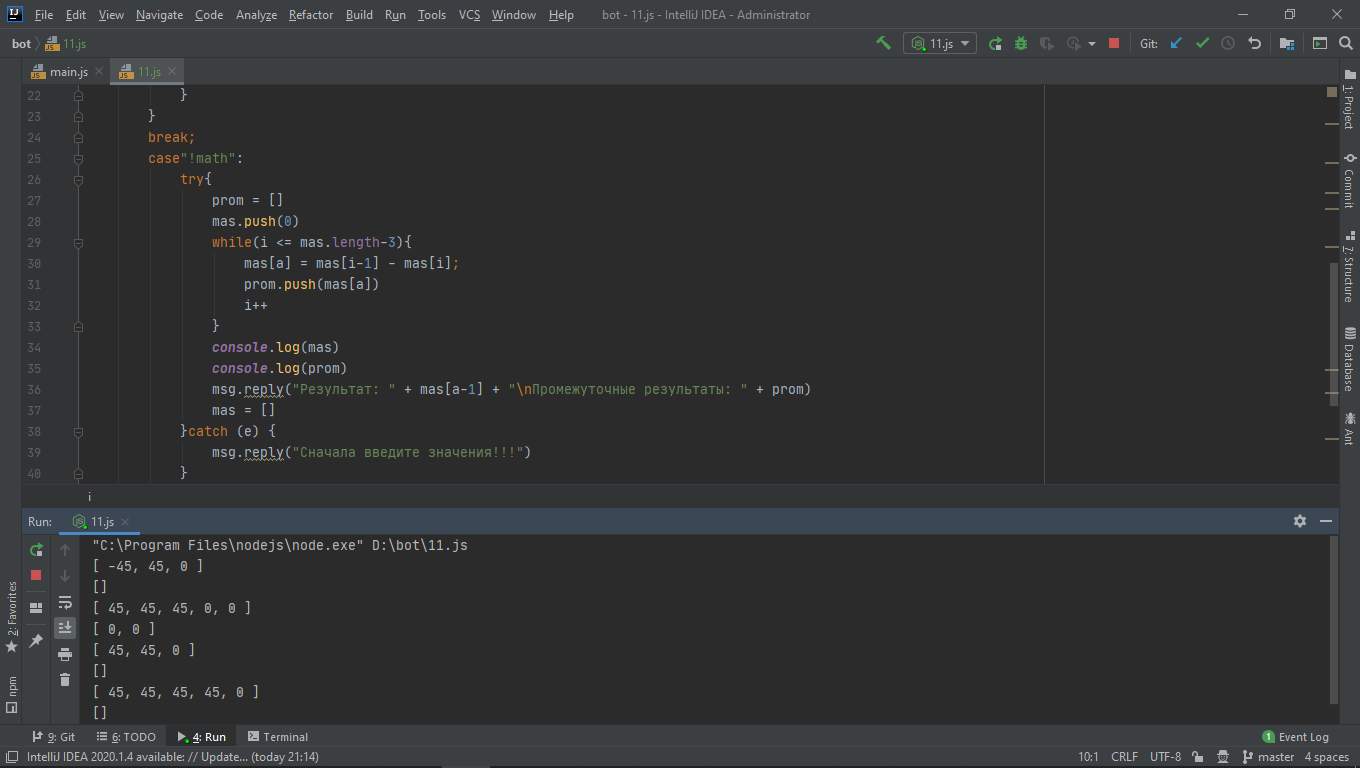Expand the profiler run options arrow
1360x768 pixels.
pyautogui.click(x=1092, y=44)
